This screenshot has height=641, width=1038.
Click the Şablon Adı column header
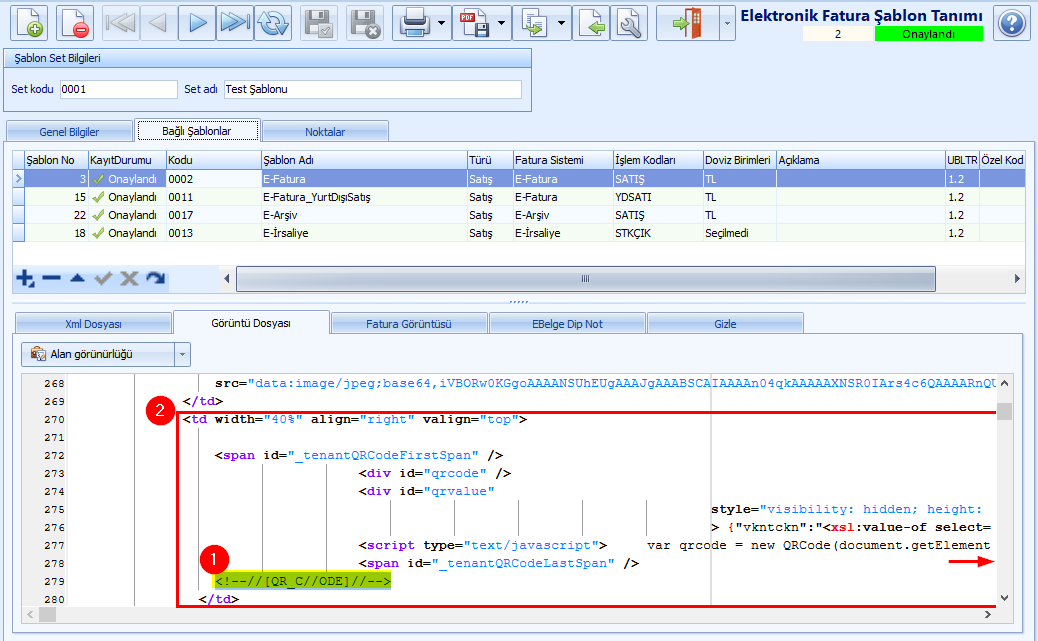tap(364, 160)
